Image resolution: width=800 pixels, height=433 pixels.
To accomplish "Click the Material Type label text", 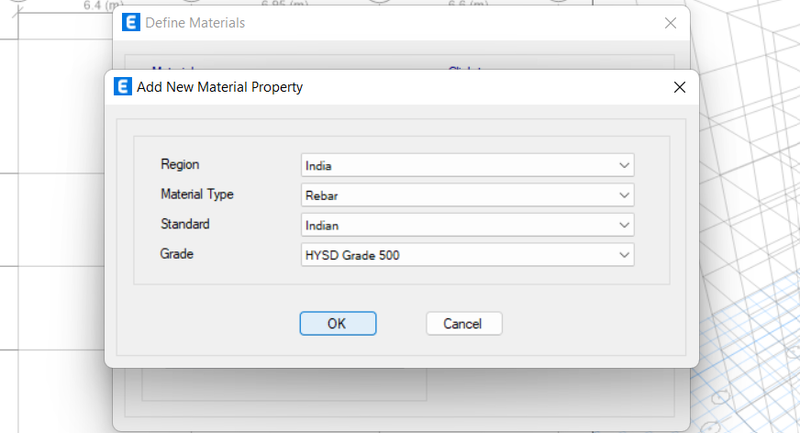I will coord(197,194).
